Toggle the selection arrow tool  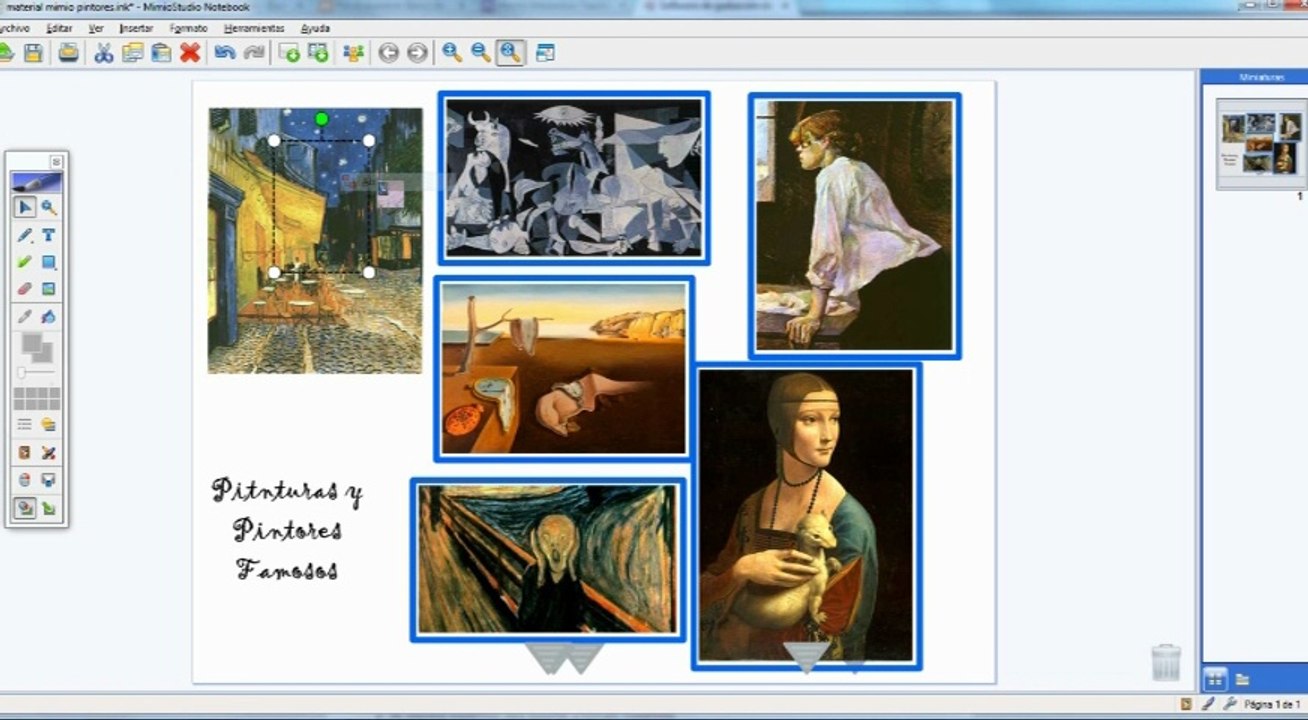[x=25, y=208]
